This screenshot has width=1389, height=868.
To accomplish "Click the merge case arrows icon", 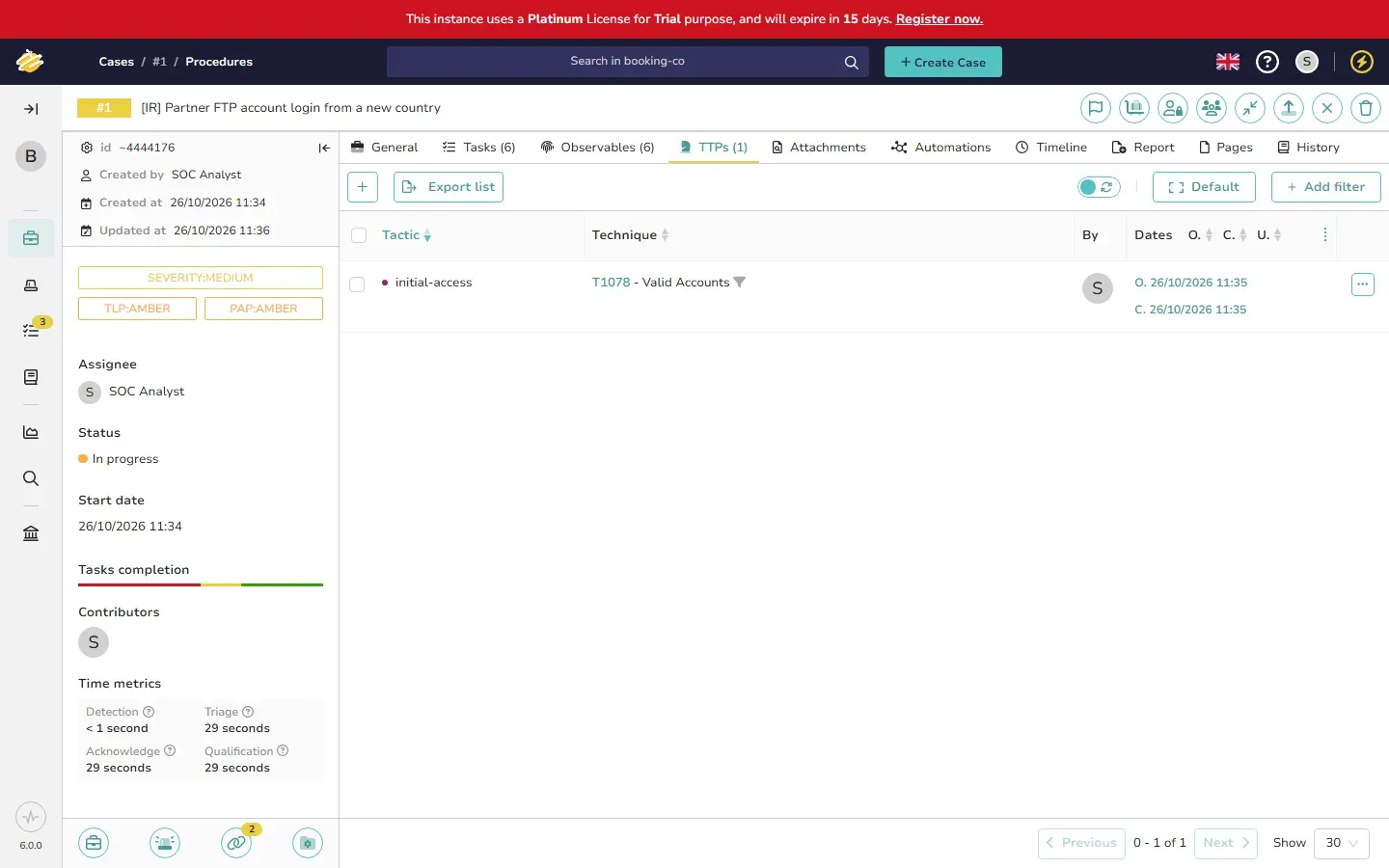I will pos(1250,108).
